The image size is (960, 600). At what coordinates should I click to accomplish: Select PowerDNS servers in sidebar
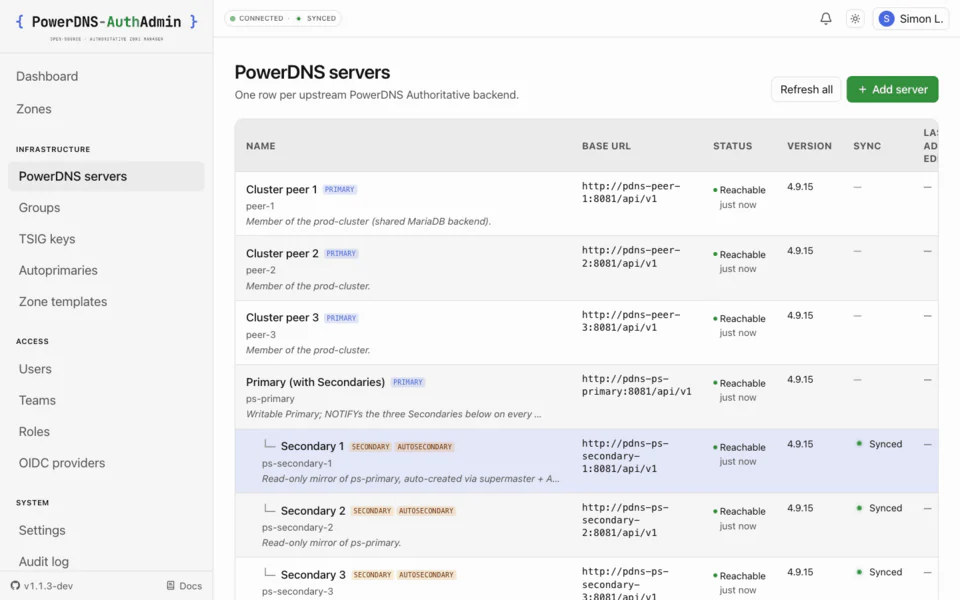click(x=106, y=176)
